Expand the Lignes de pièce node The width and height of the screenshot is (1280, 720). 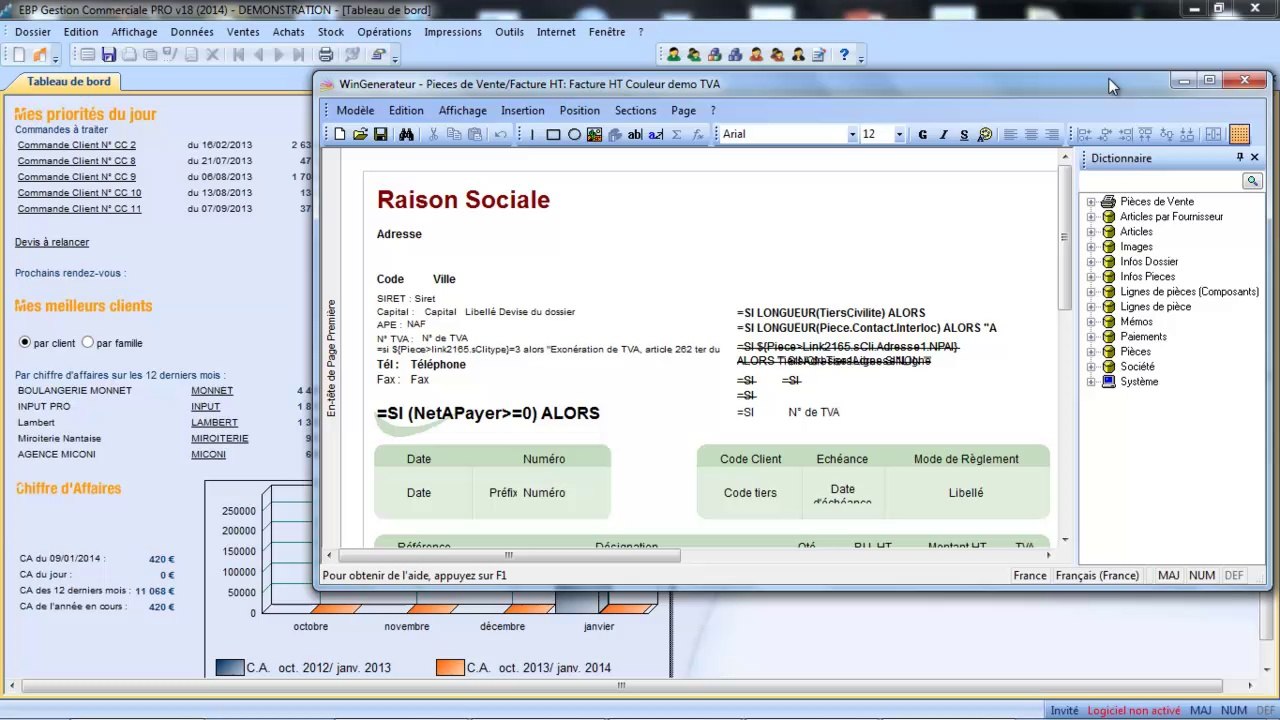[1091, 307]
